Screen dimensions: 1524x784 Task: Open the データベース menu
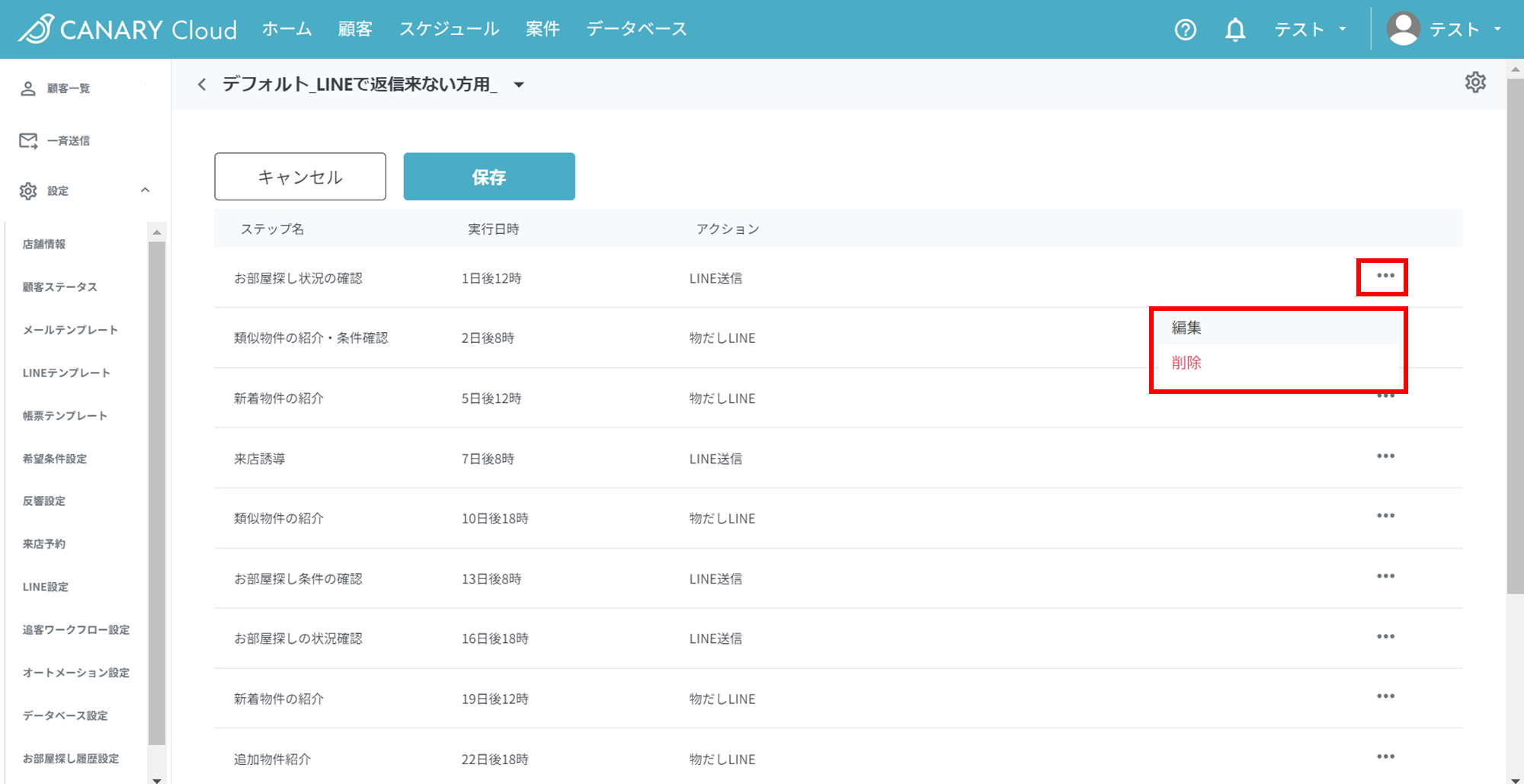click(x=636, y=29)
